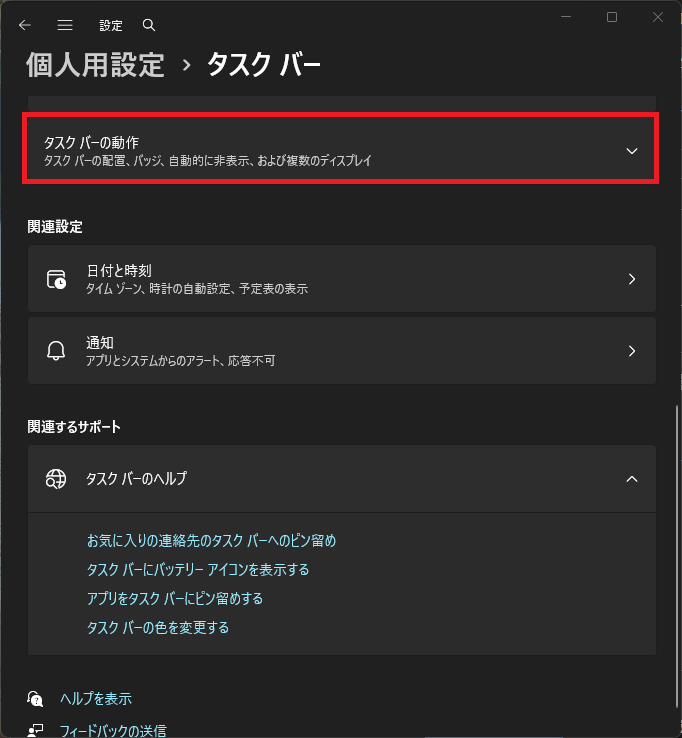Viewport: 682px width, 738px height.
Task: Open お気に入りの連絡先のタスク バーへのピン留め link
Action: (212, 541)
